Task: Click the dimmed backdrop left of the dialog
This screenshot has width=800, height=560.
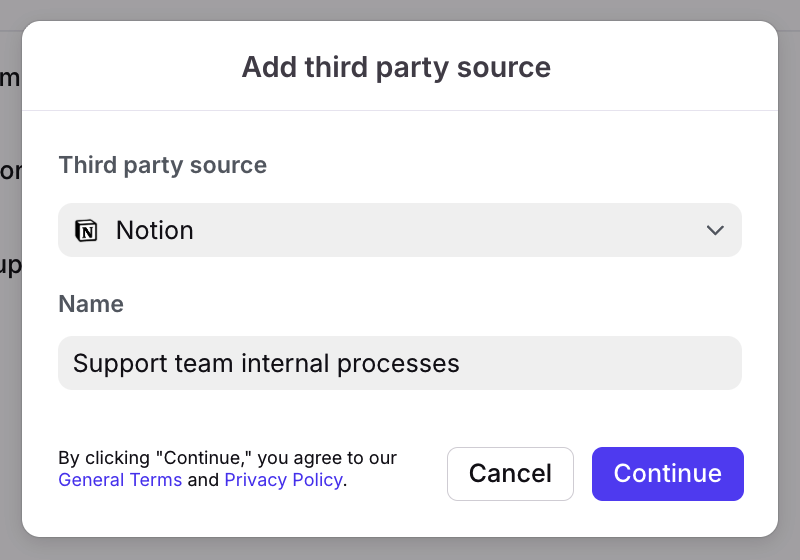Action: click(x=10, y=400)
